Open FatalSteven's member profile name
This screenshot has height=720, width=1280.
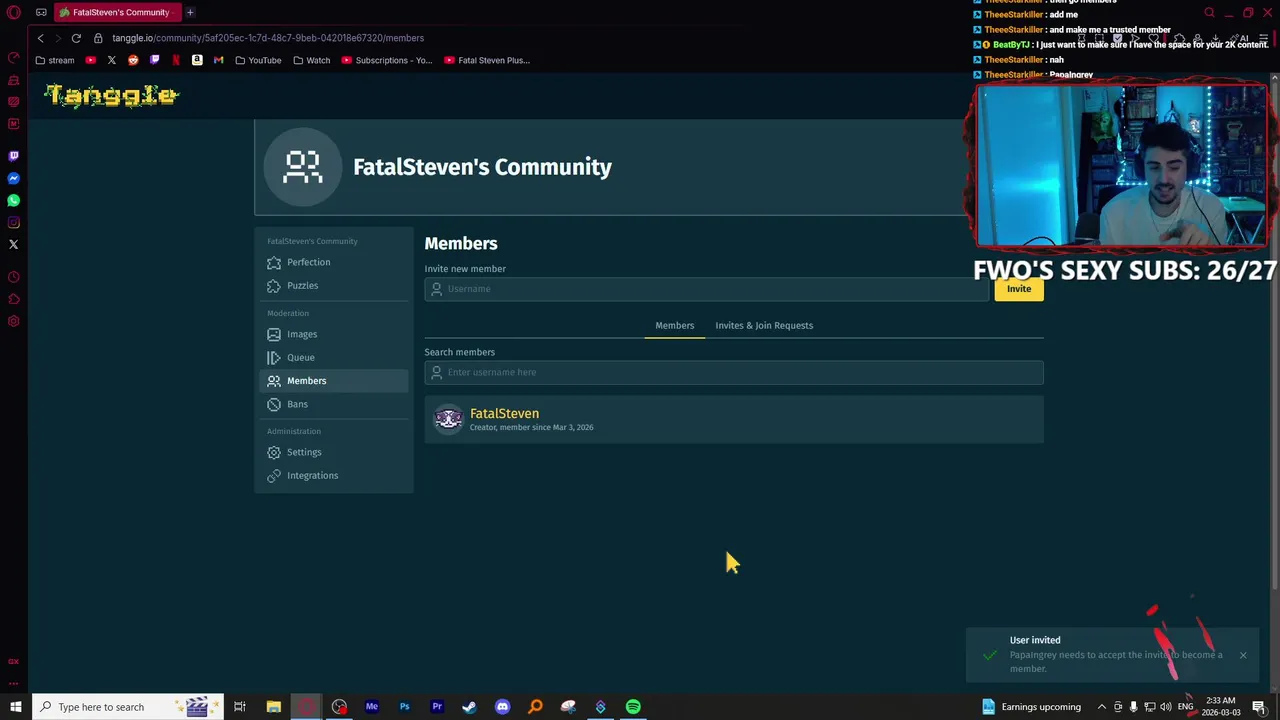(504, 413)
